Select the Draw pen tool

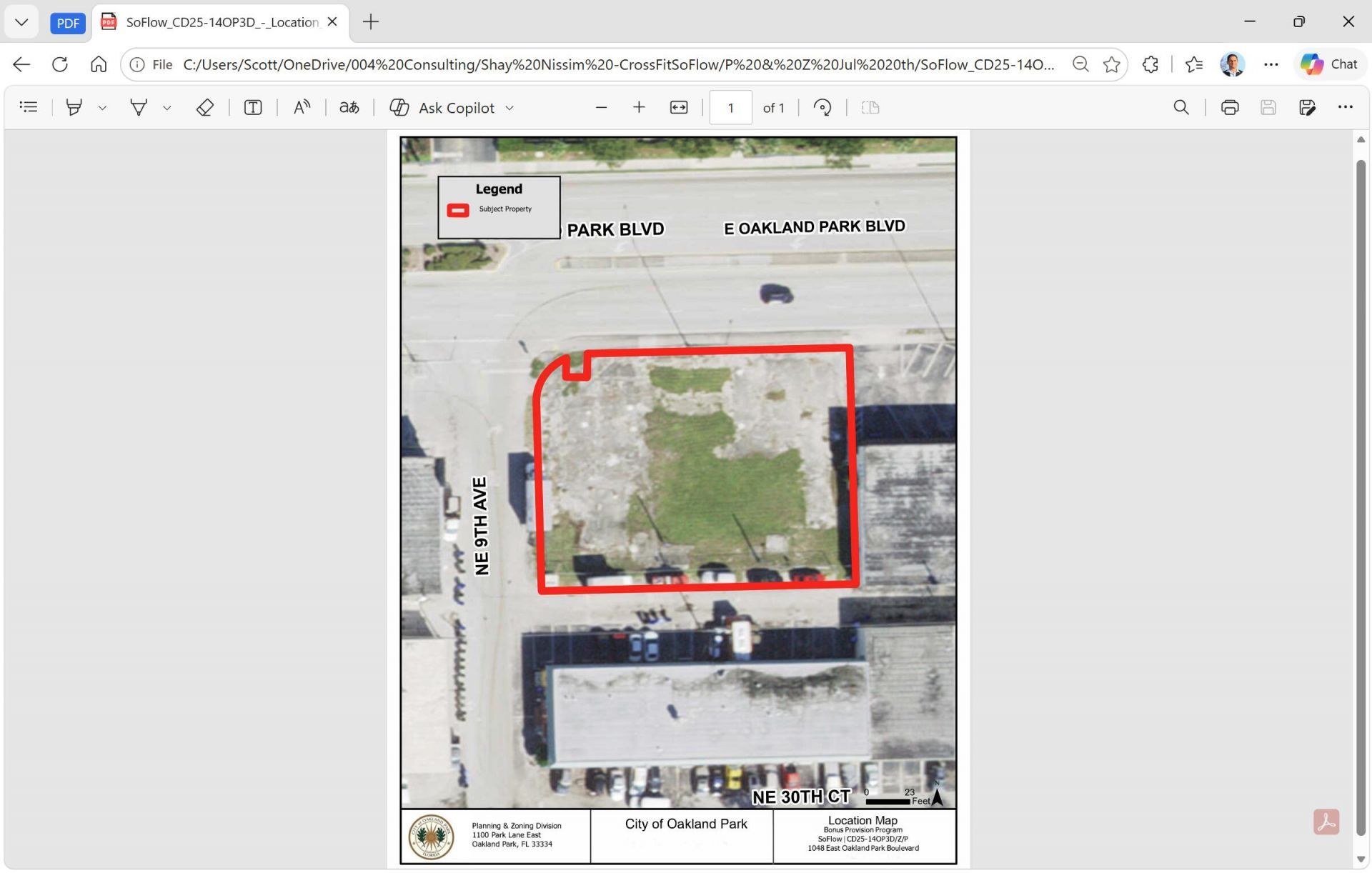tap(139, 107)
